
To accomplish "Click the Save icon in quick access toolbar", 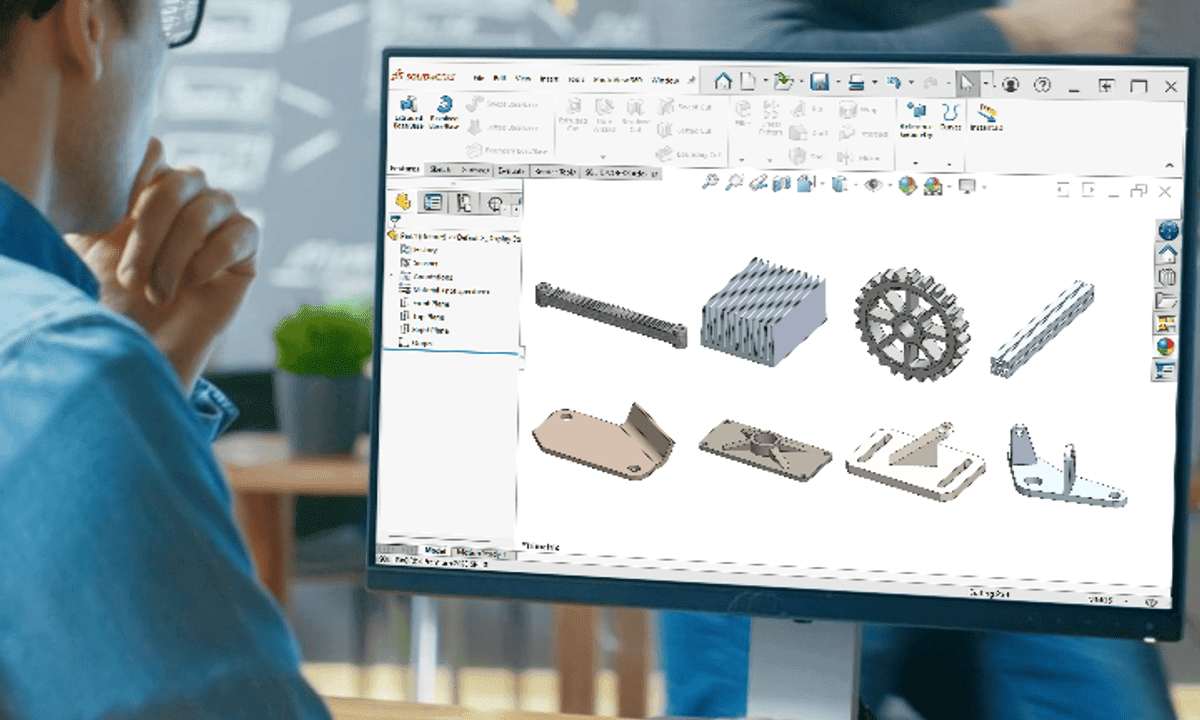I will click(x=822, y=81).
